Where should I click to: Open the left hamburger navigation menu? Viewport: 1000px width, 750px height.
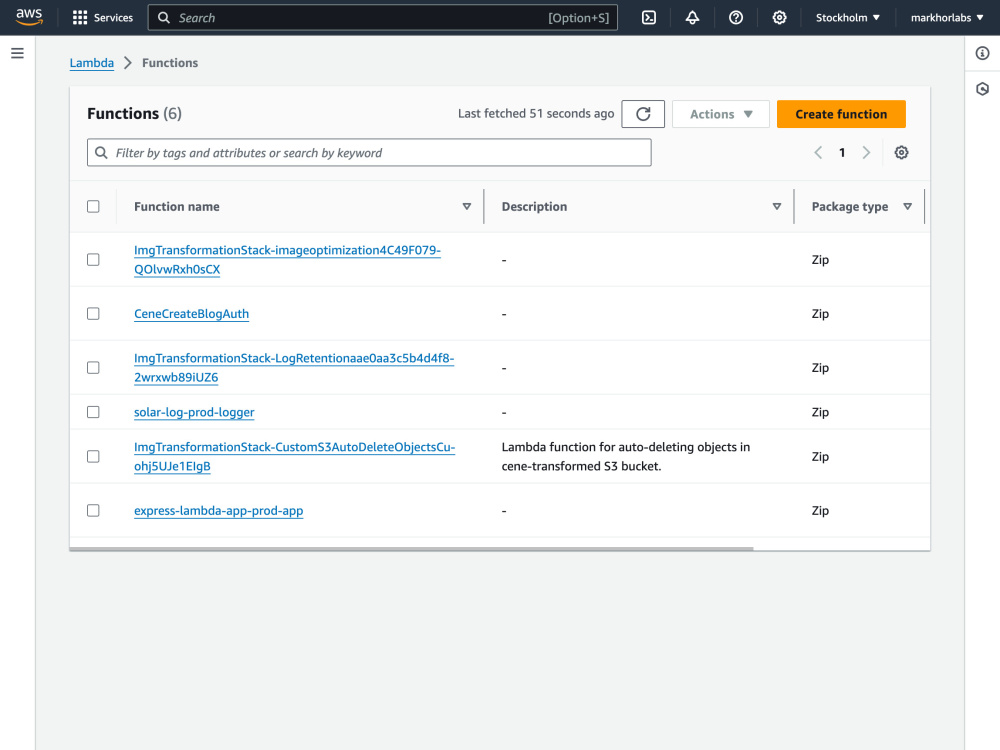pos(17,53)
